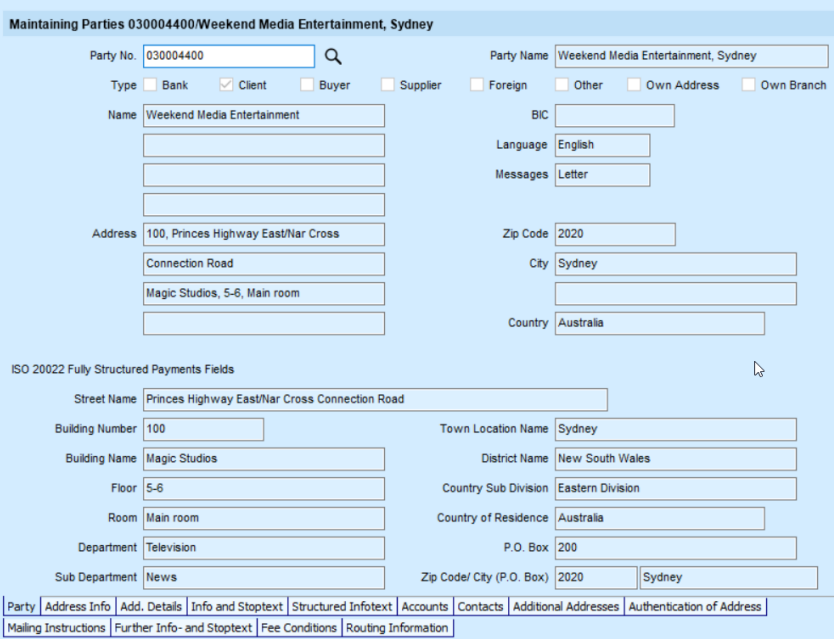Click District Name field New South Wales
This screenshot has width=834, height=639.
(x=675, y=459)
